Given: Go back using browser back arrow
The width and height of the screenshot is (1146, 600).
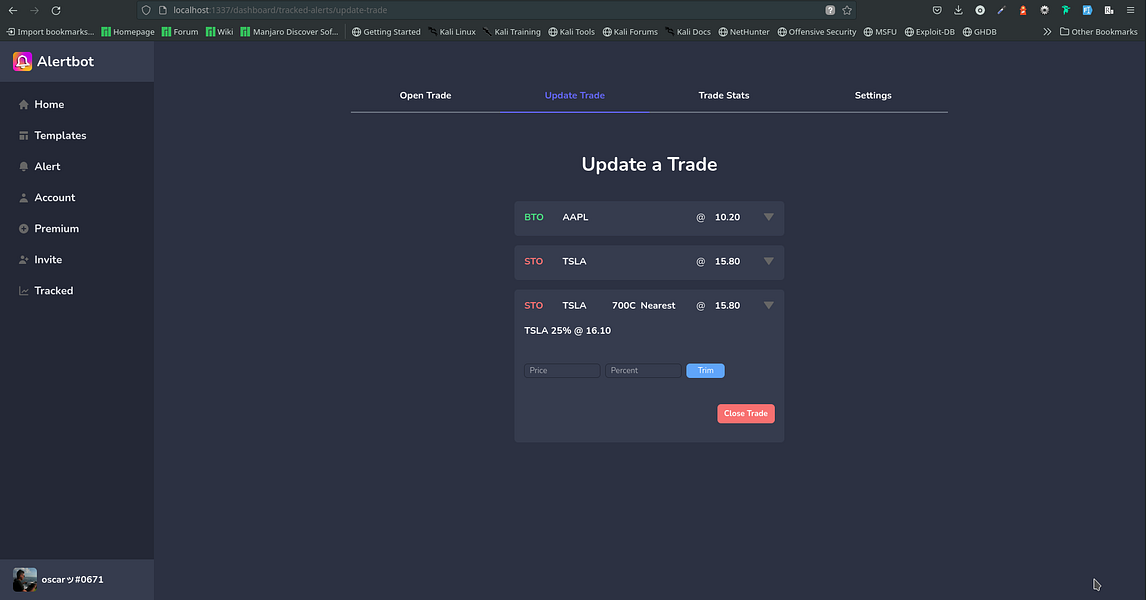Looking at the screenshot, I should (13, 10).
